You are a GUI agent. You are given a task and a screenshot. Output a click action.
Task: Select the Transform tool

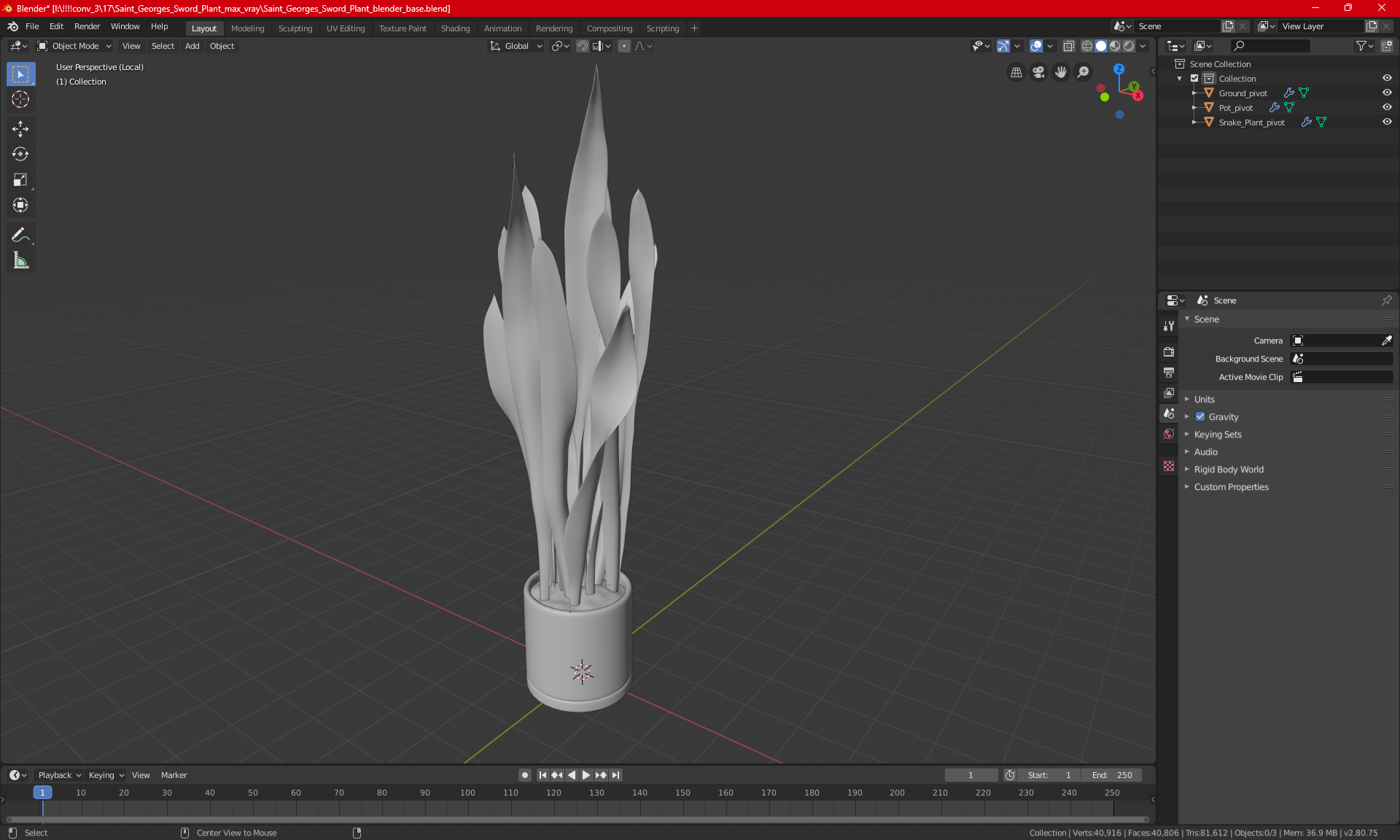click(20, 206)
